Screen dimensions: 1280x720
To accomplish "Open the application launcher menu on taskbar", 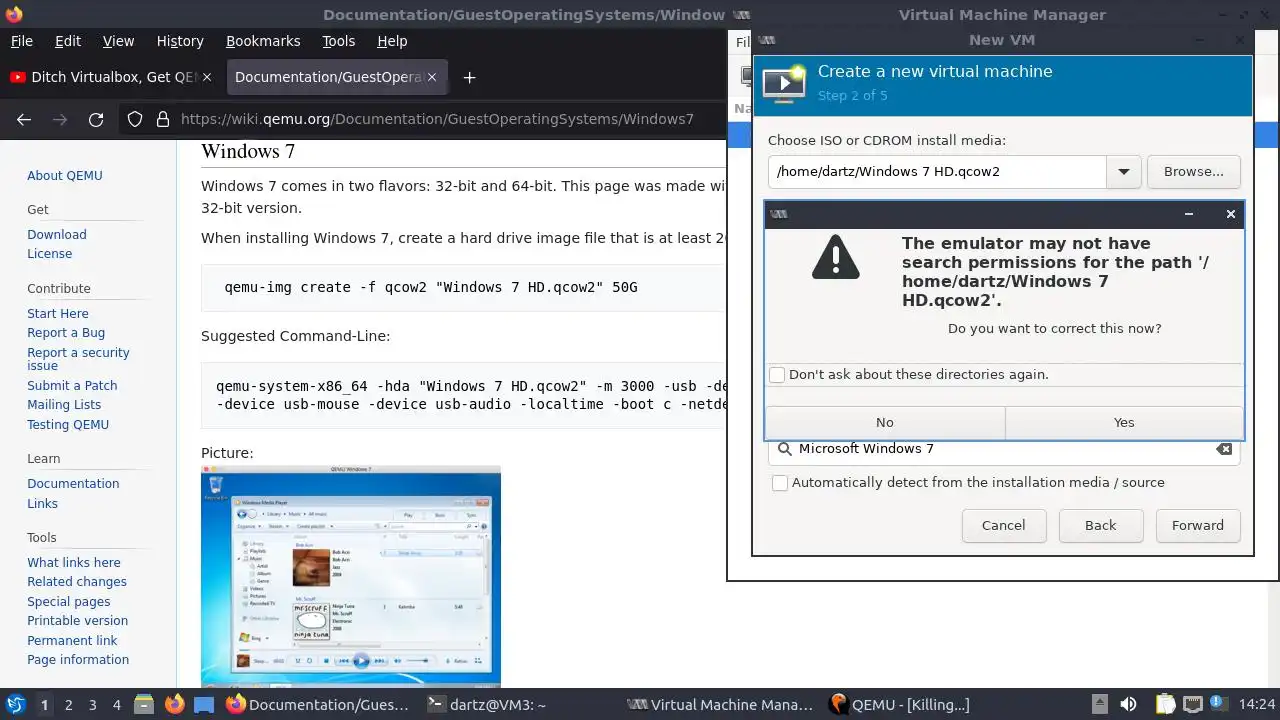I will point(15,704).
